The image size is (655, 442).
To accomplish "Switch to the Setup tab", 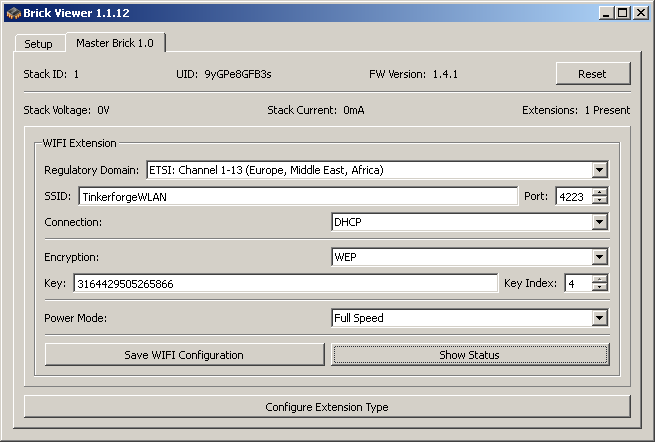I will (38, 44).
